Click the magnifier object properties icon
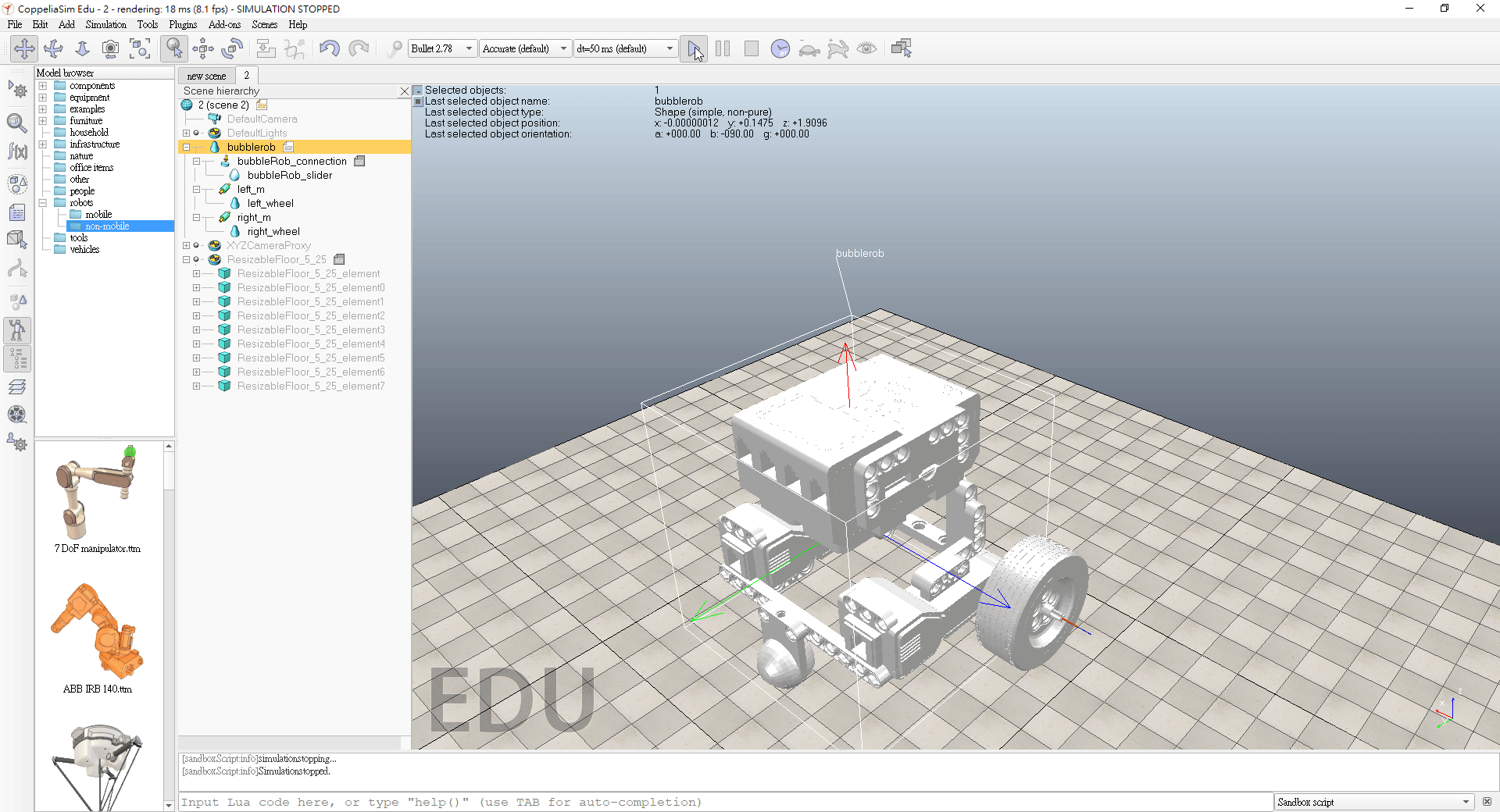The image size is (1500, 812). [x=17, y=123]
